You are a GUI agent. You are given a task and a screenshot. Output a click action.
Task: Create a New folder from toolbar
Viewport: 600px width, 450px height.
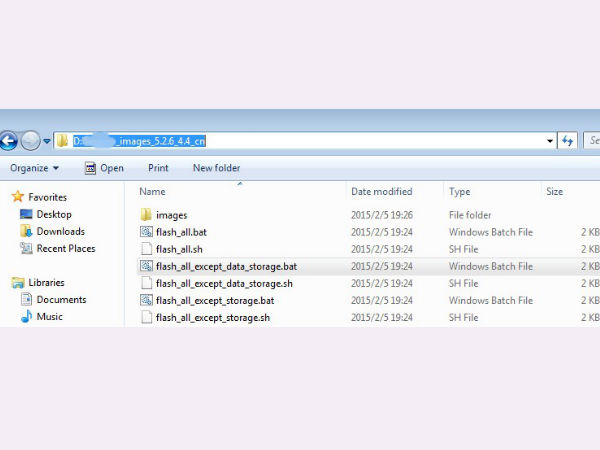point(216,168)
